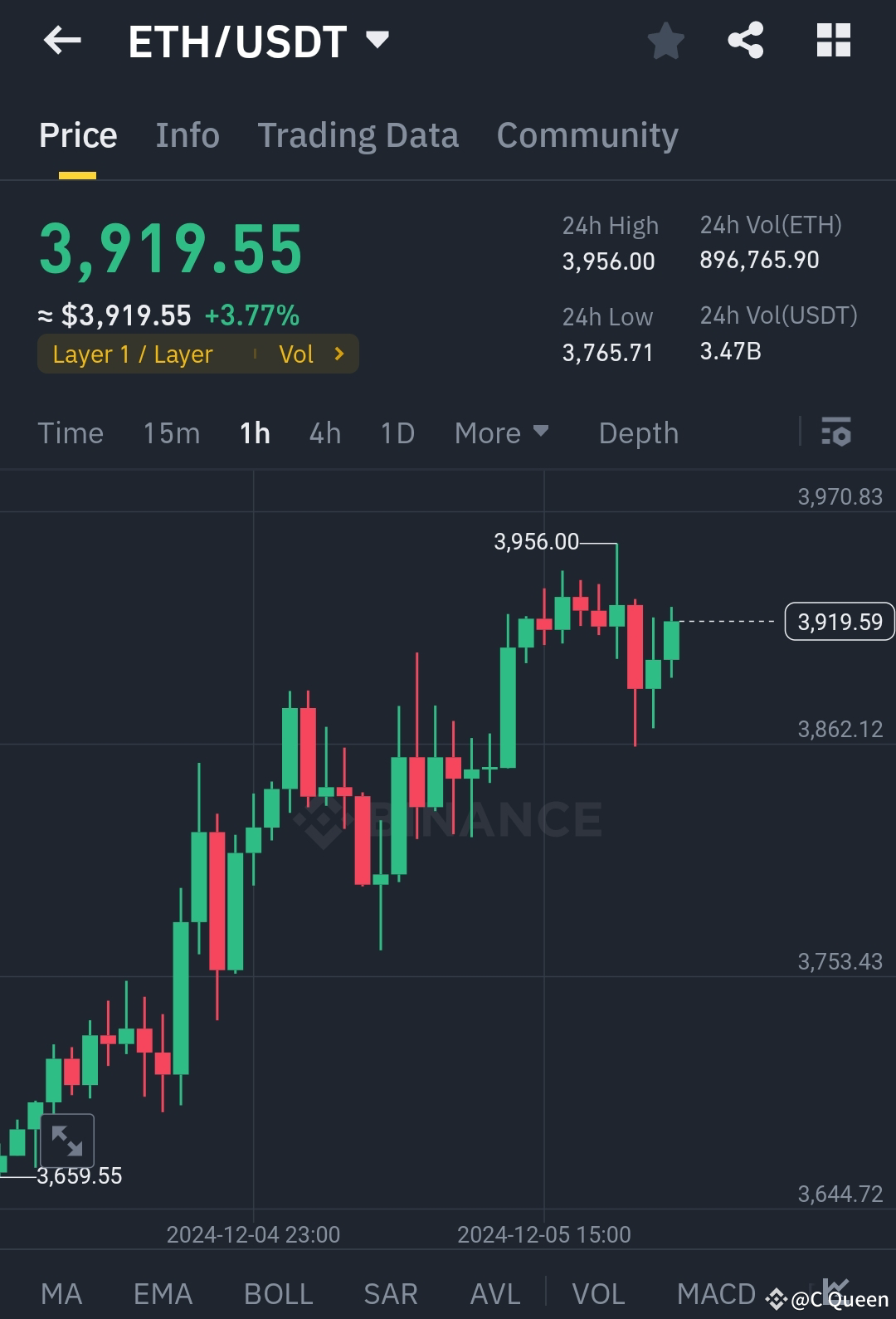896x1319 pixels.
Task: Toggle the MA indicator
Action: [x=62, y=1292]
